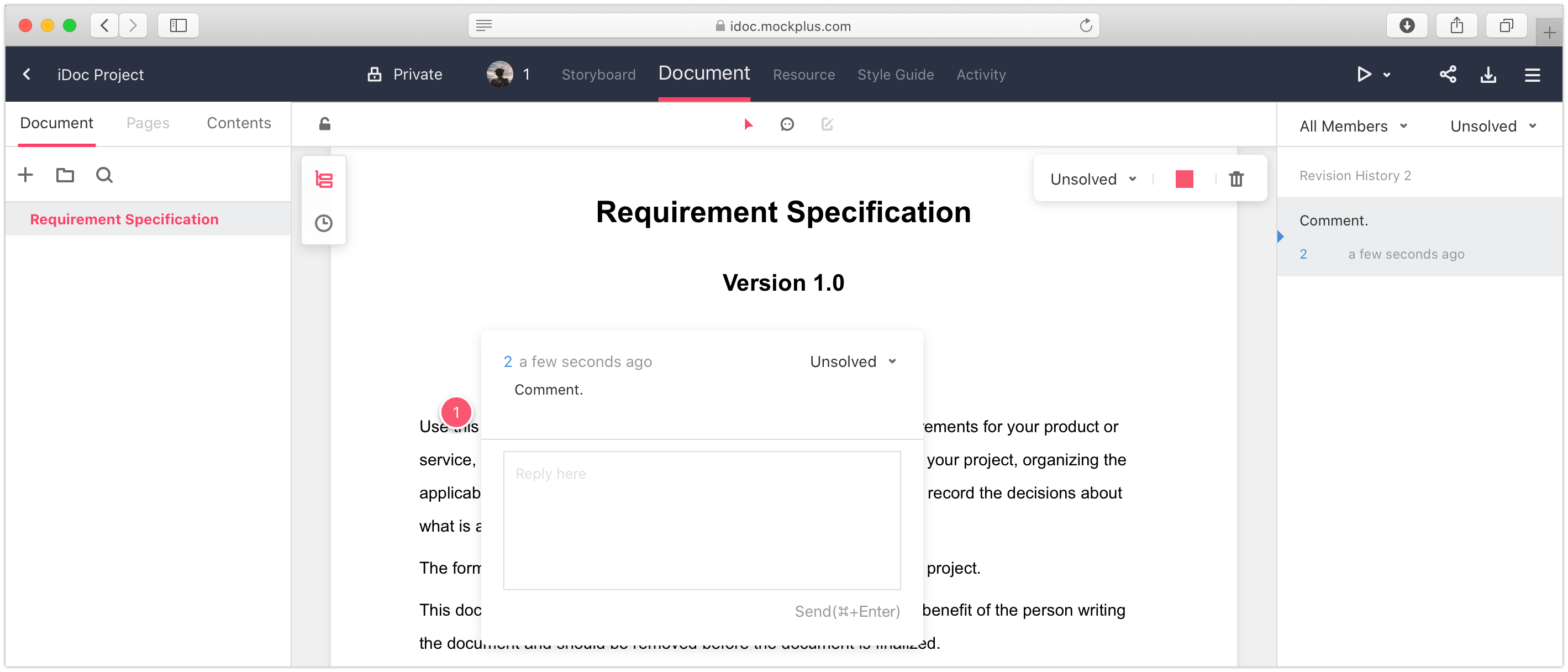Open Unsolved dropdown in comment toolbar
Screen dimensions: 1568x672
pos(1093,179)
